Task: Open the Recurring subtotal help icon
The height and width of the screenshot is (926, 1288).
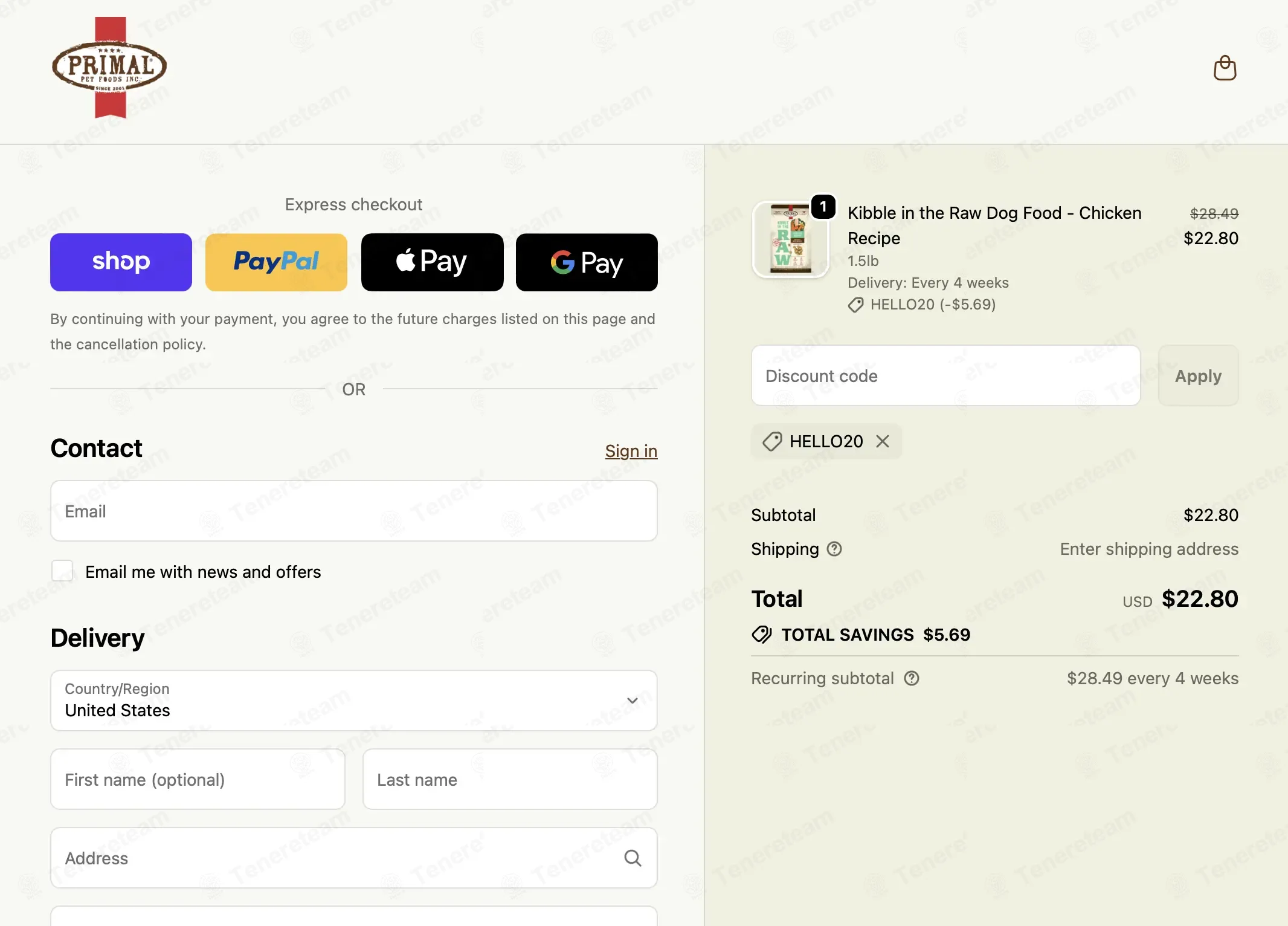Action: pos(912,678)
